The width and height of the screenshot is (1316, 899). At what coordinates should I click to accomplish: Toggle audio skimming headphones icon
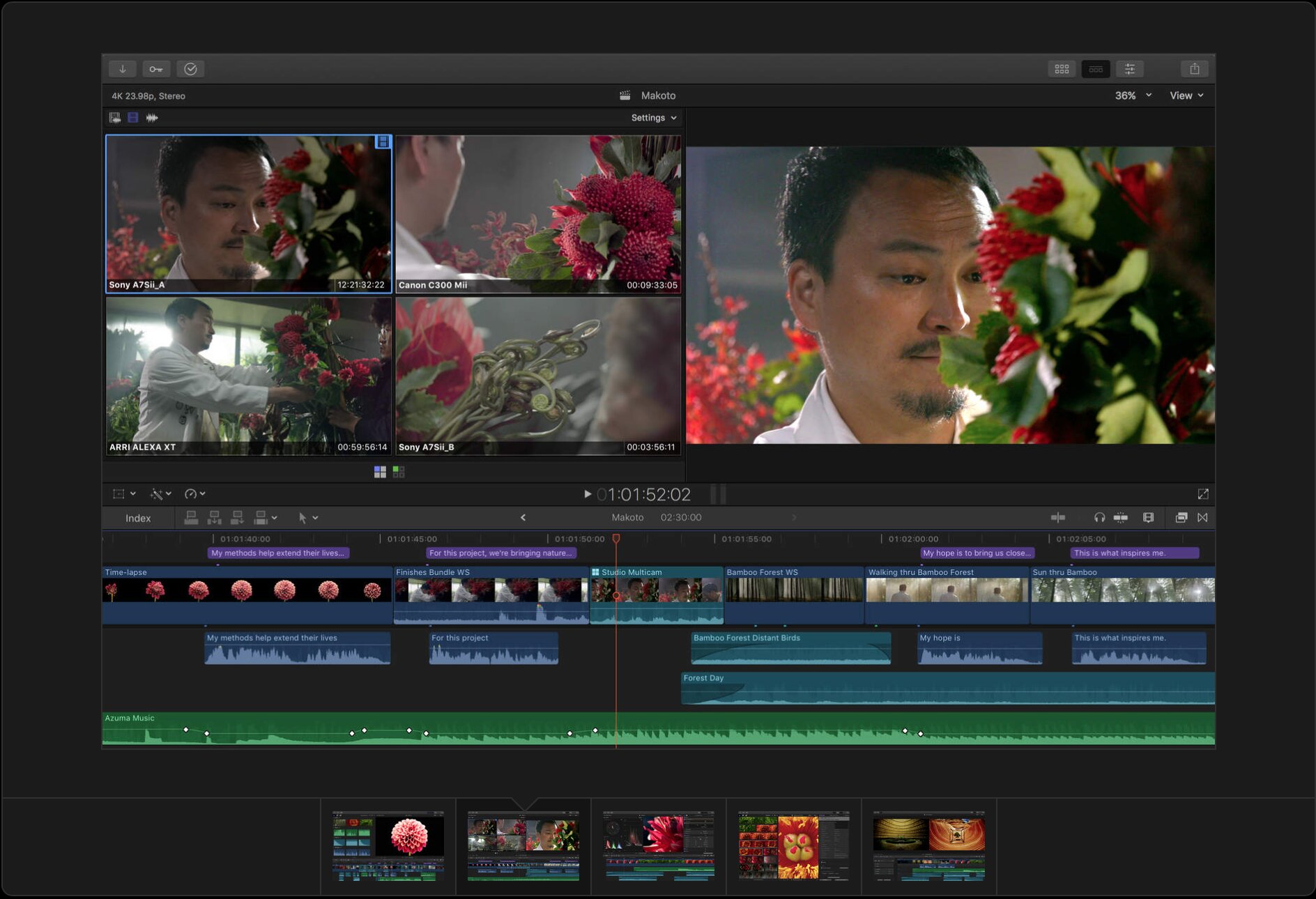point(1099,517)
